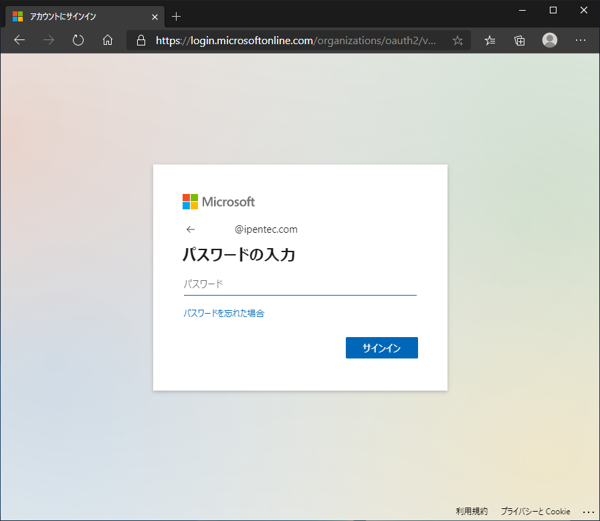Screen dimensions: 600x521
Task: Open the home page via house icon
Action: 108,40
